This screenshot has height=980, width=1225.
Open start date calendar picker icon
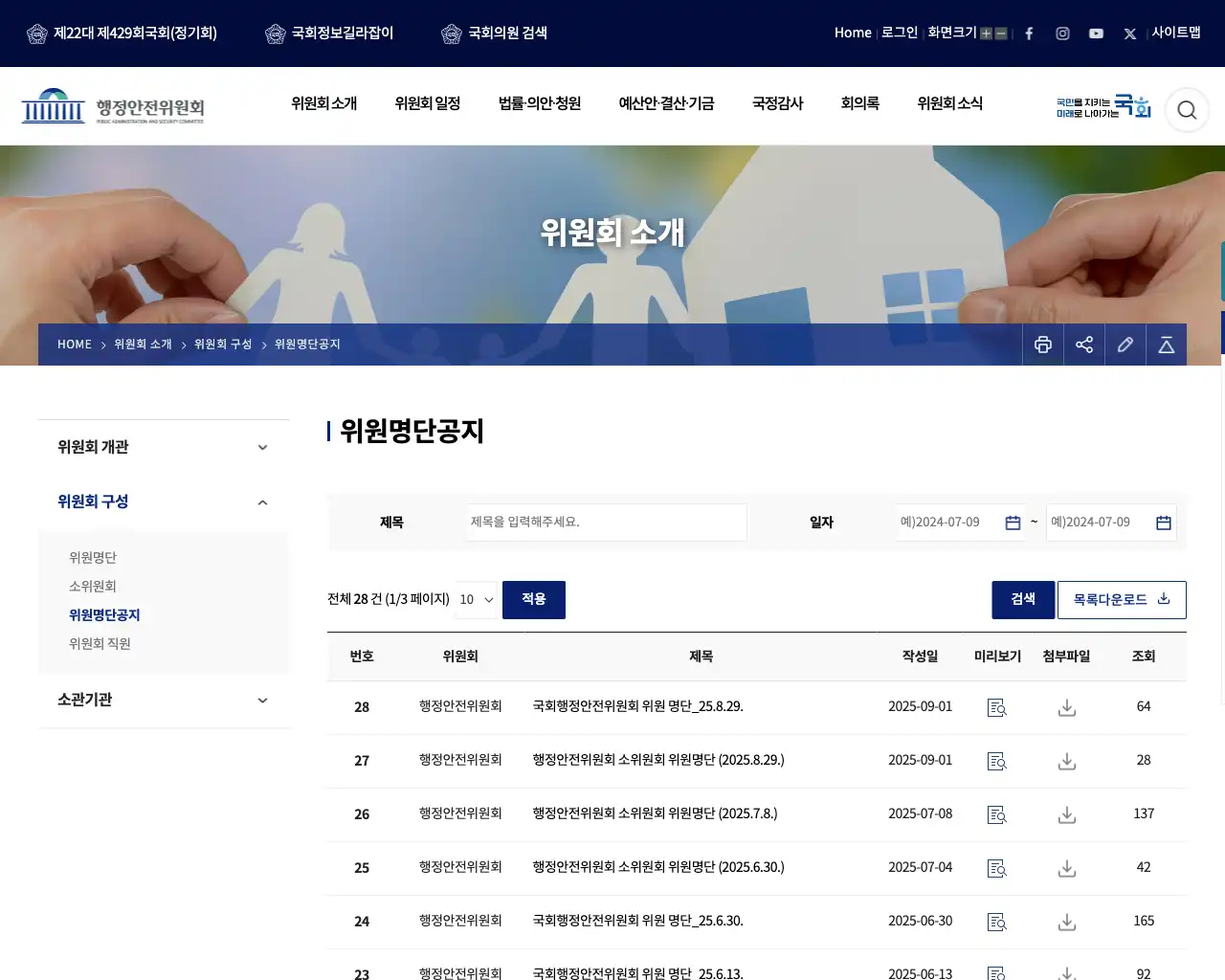click(1013, 523)
